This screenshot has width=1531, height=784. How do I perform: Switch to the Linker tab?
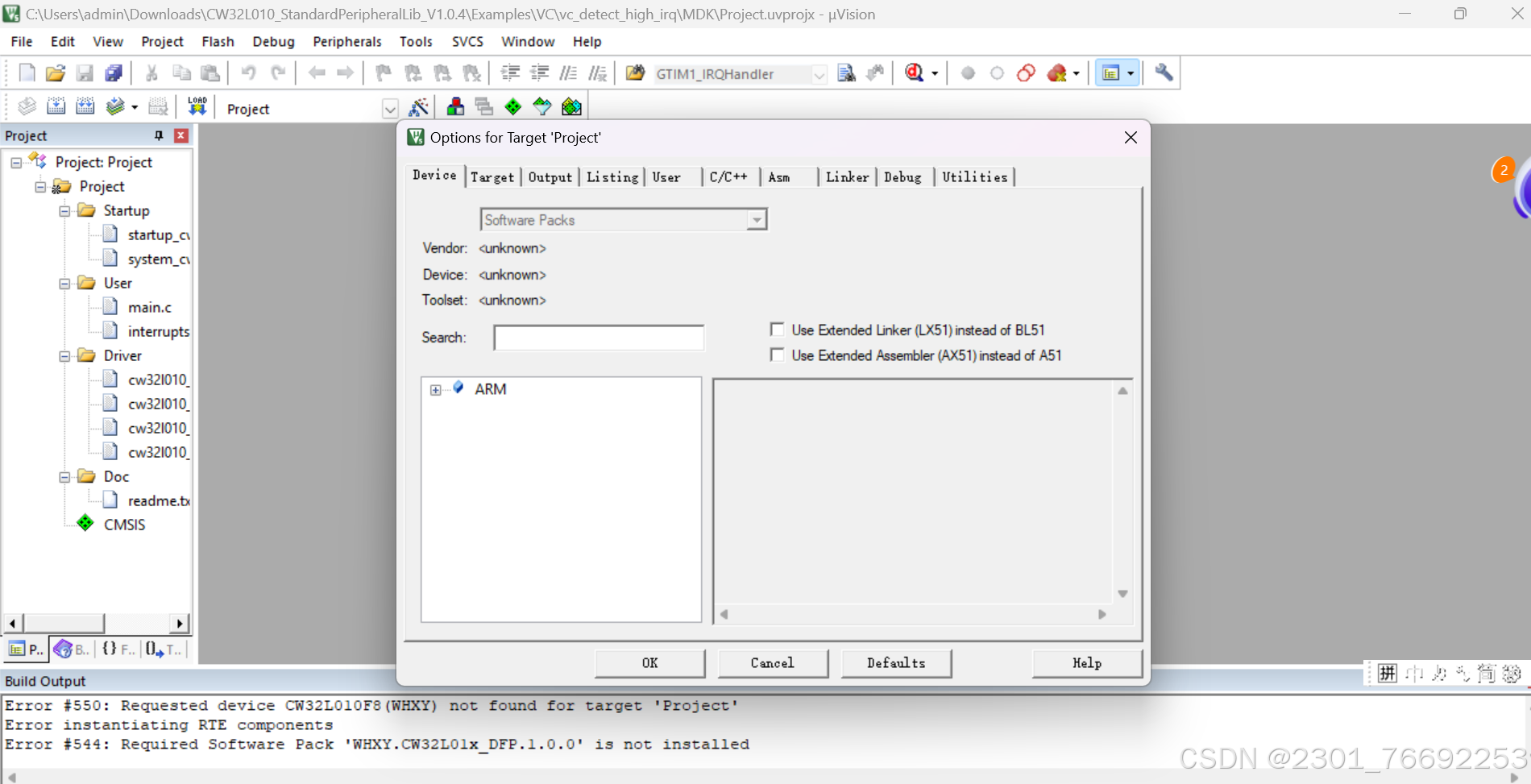(x=848, y=177)
